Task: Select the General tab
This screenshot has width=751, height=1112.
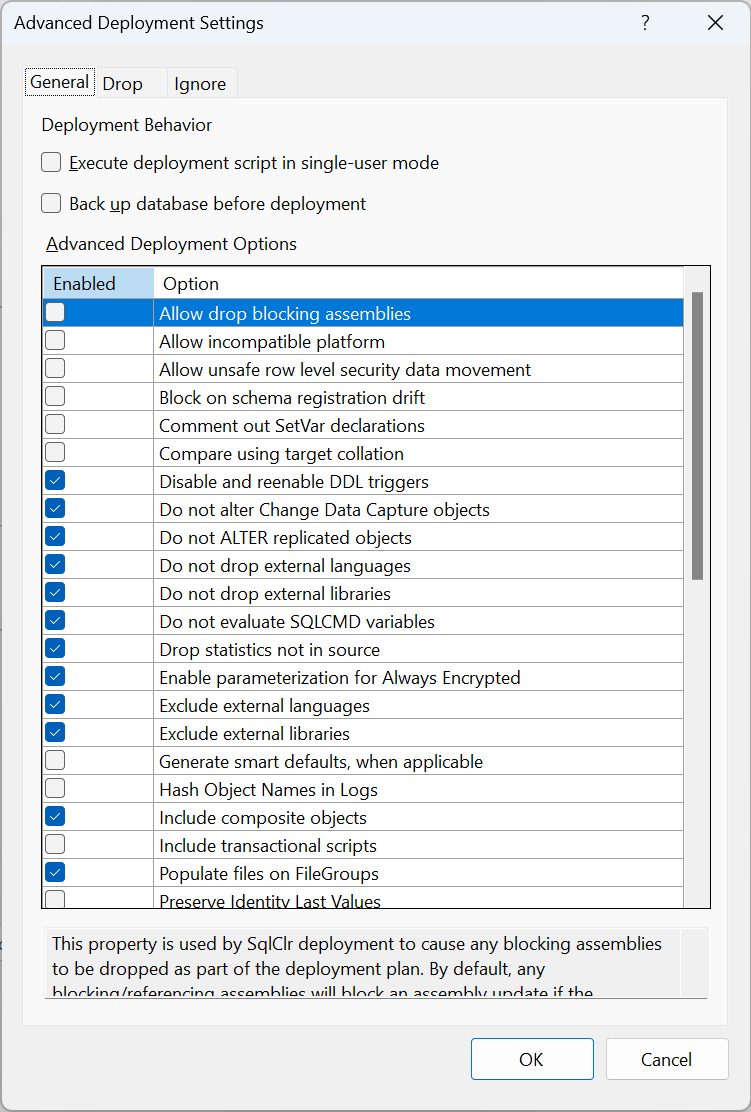Action: coord(60,82)
